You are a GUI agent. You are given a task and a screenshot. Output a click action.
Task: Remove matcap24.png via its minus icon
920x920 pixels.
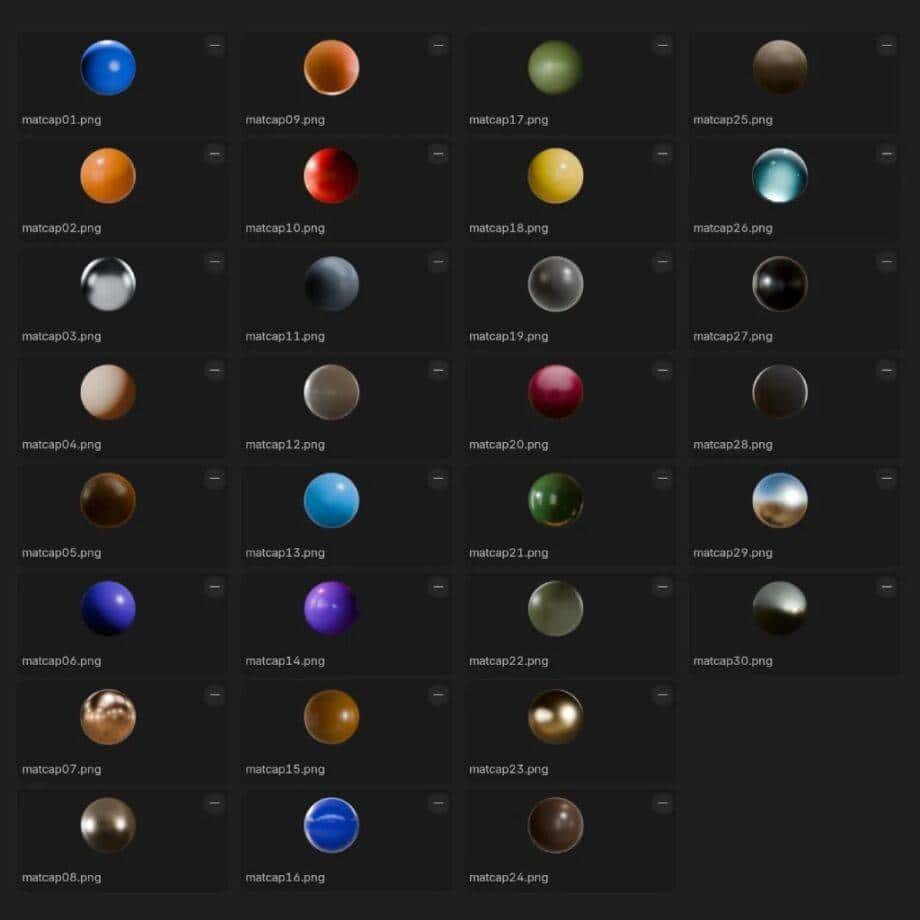click(662, 803)
